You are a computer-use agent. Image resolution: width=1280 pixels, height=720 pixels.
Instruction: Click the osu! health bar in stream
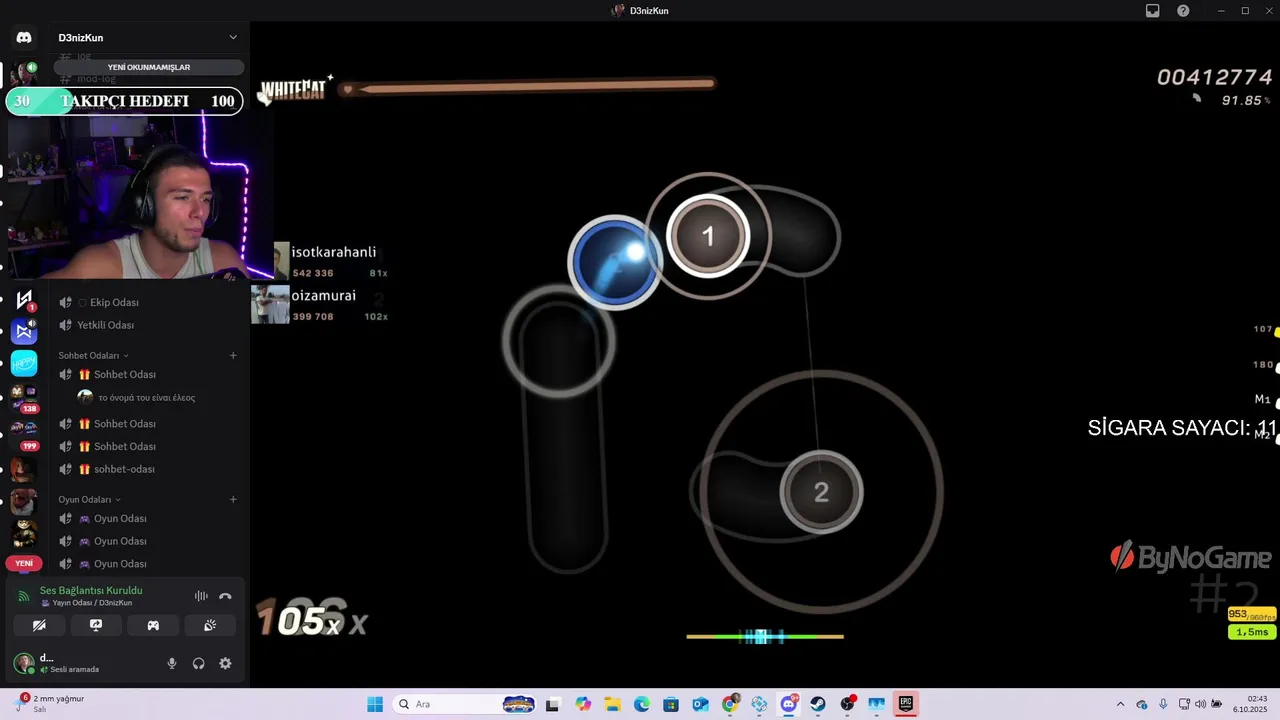[530, 87]
